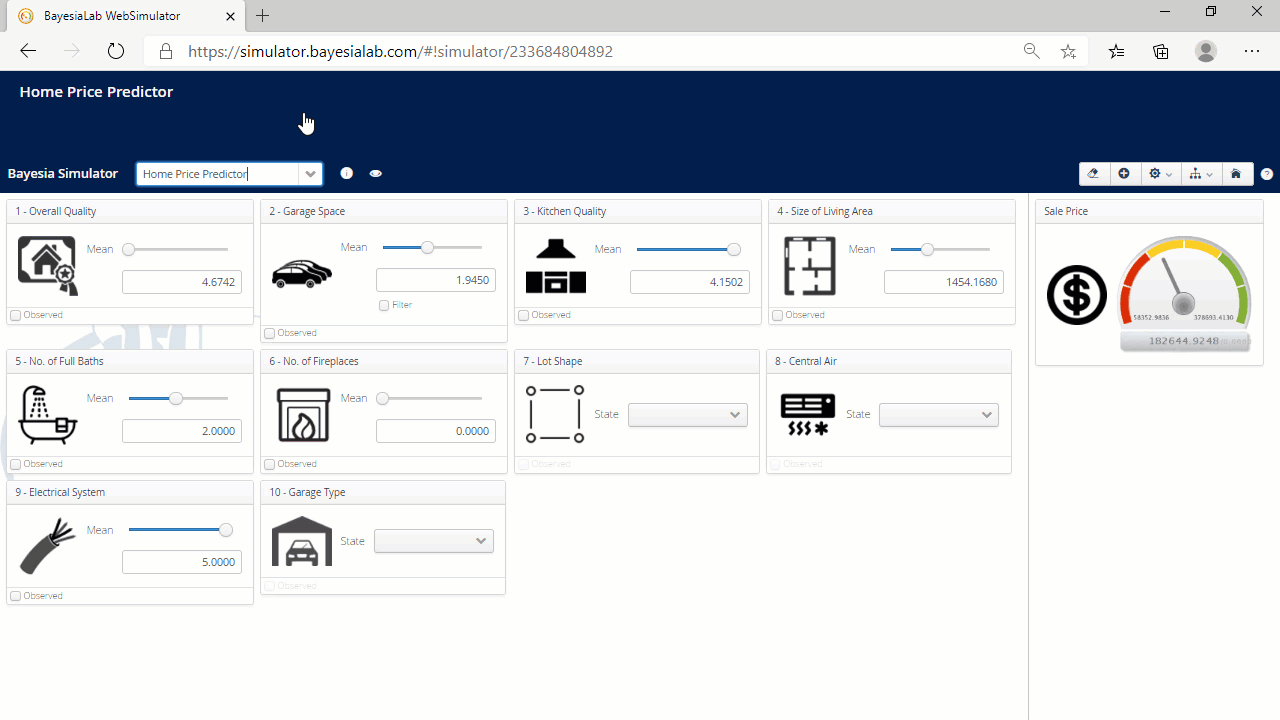Click the Overall Quality value field 4.6742
This screenshot has width=1280, height=720.
click(181, 282)
